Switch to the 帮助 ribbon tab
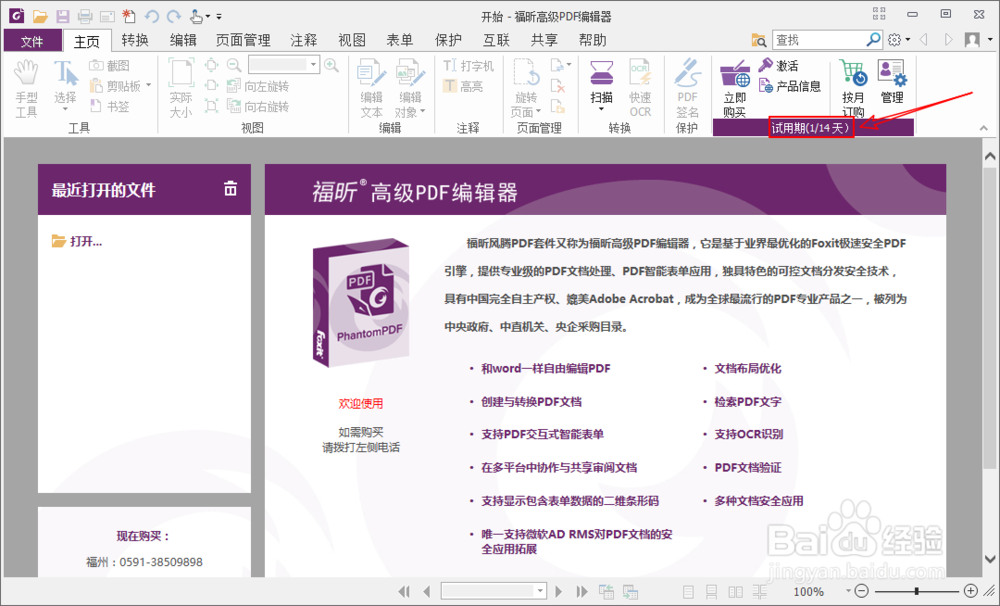Screen dimensions: 1000x606 (x=592, y=40)
